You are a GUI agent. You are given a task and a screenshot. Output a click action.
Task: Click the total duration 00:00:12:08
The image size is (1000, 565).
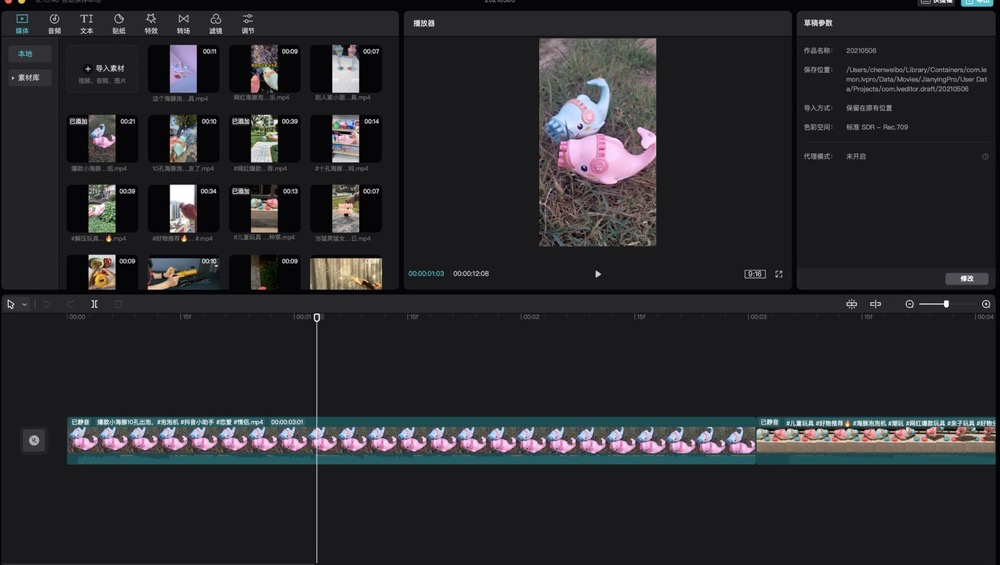[471, 274]
